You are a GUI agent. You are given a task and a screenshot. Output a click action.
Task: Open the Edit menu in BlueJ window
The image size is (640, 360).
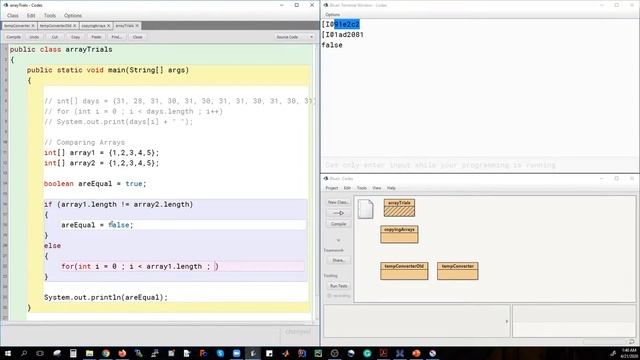347,188
